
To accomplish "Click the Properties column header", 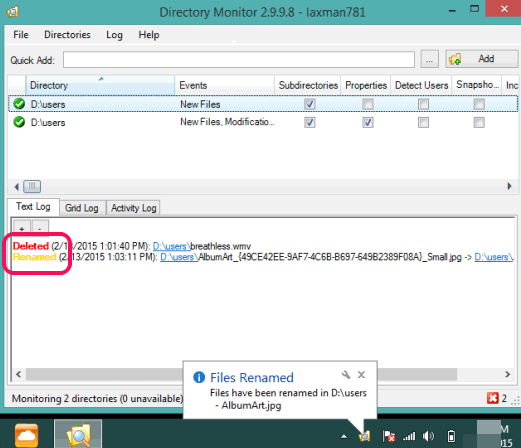I will pos(366,85).
